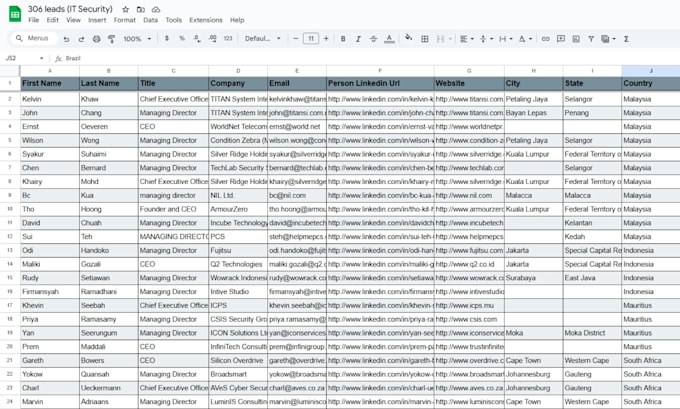
Task: Open the Google Sheets home icon
Action: tap(15, 14)
